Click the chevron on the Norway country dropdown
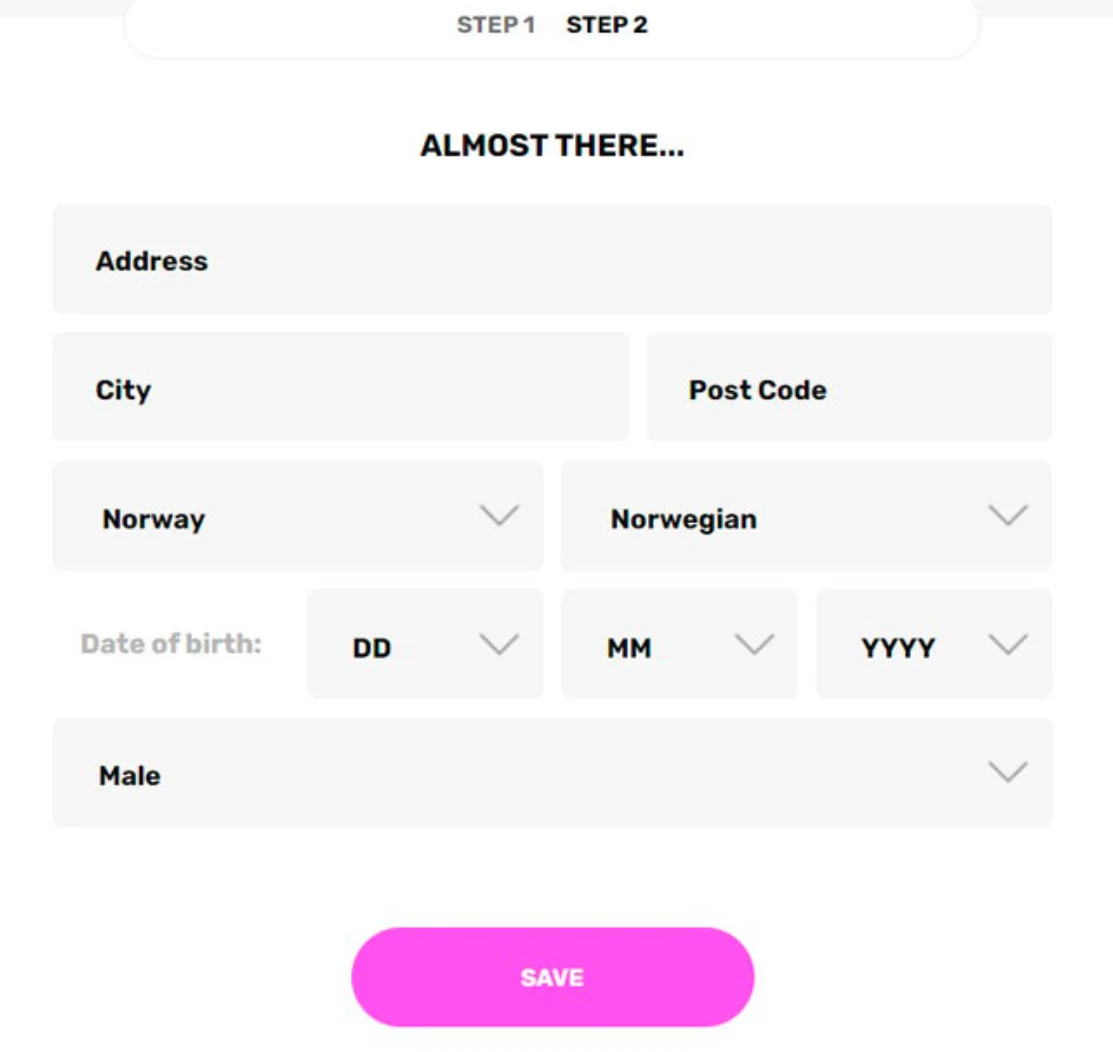Screen dimensions: 1113x1052 500,516
